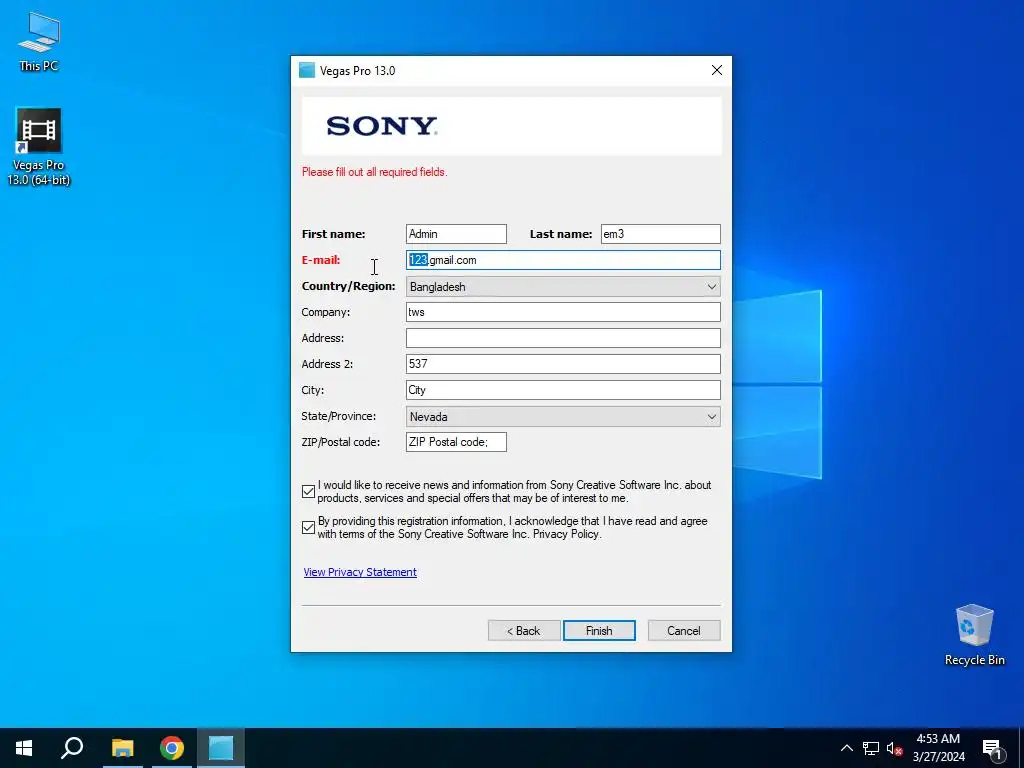Click into the Last name field with em3
1024x768 pixels.
pos(660,234)
